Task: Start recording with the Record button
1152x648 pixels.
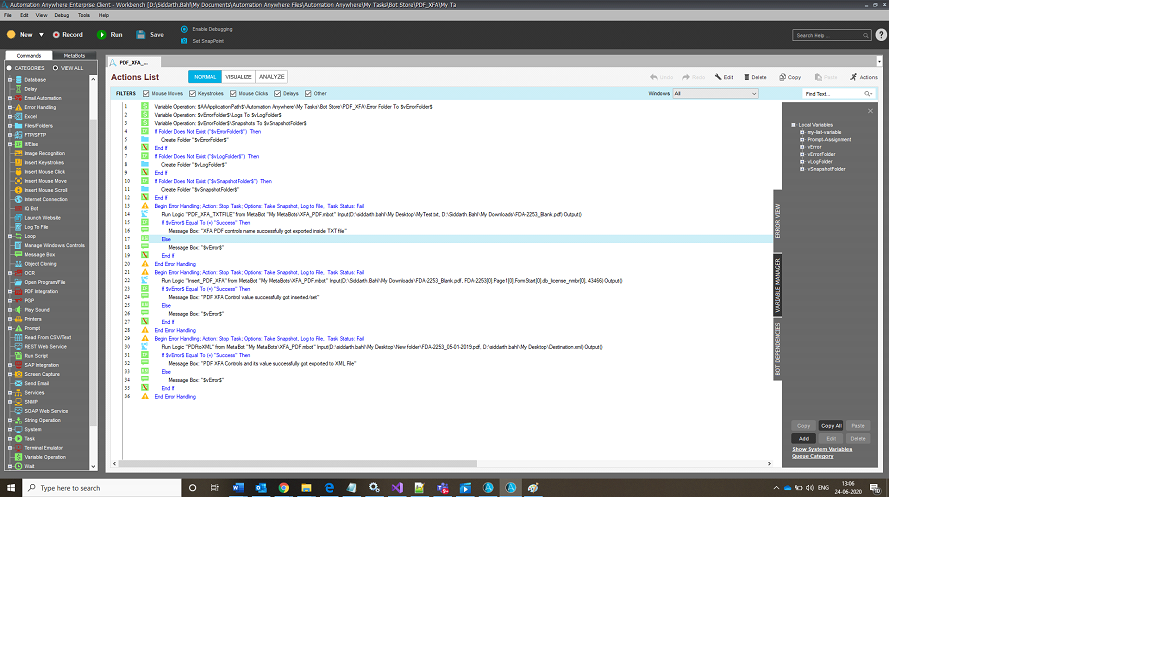Action: (x=67, y=35)
